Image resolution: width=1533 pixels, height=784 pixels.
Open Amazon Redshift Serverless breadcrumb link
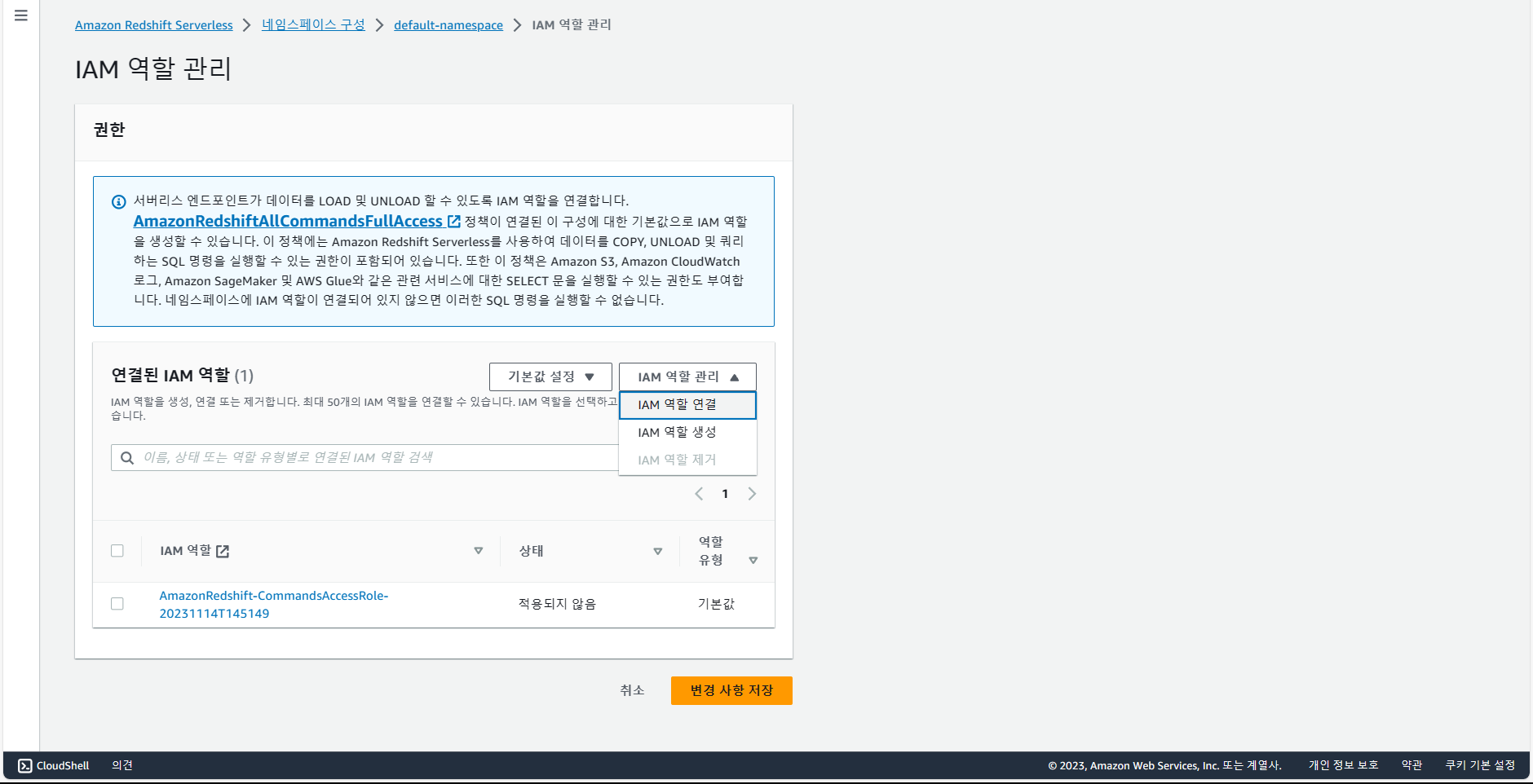[x=154, y=25]
